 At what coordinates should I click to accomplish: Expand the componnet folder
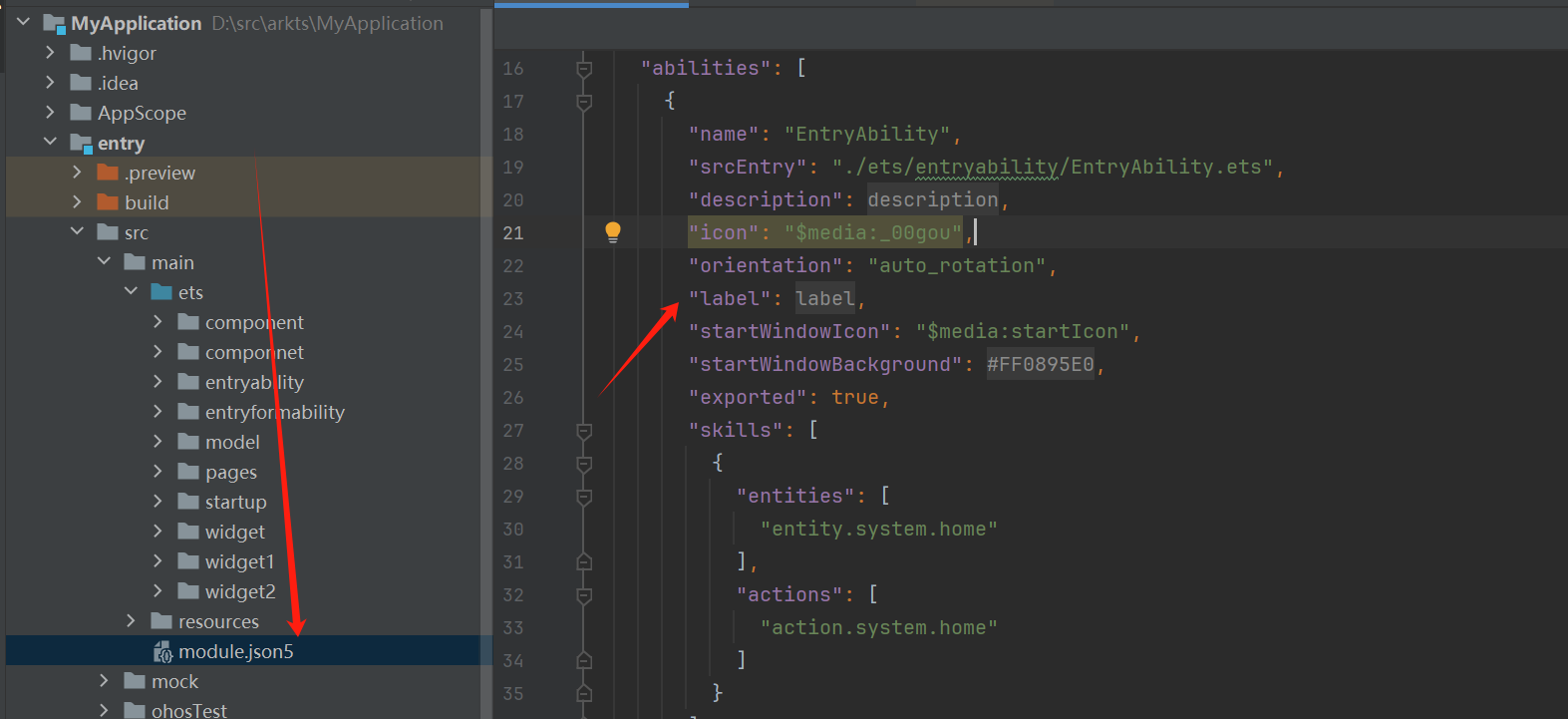(157, 351)
